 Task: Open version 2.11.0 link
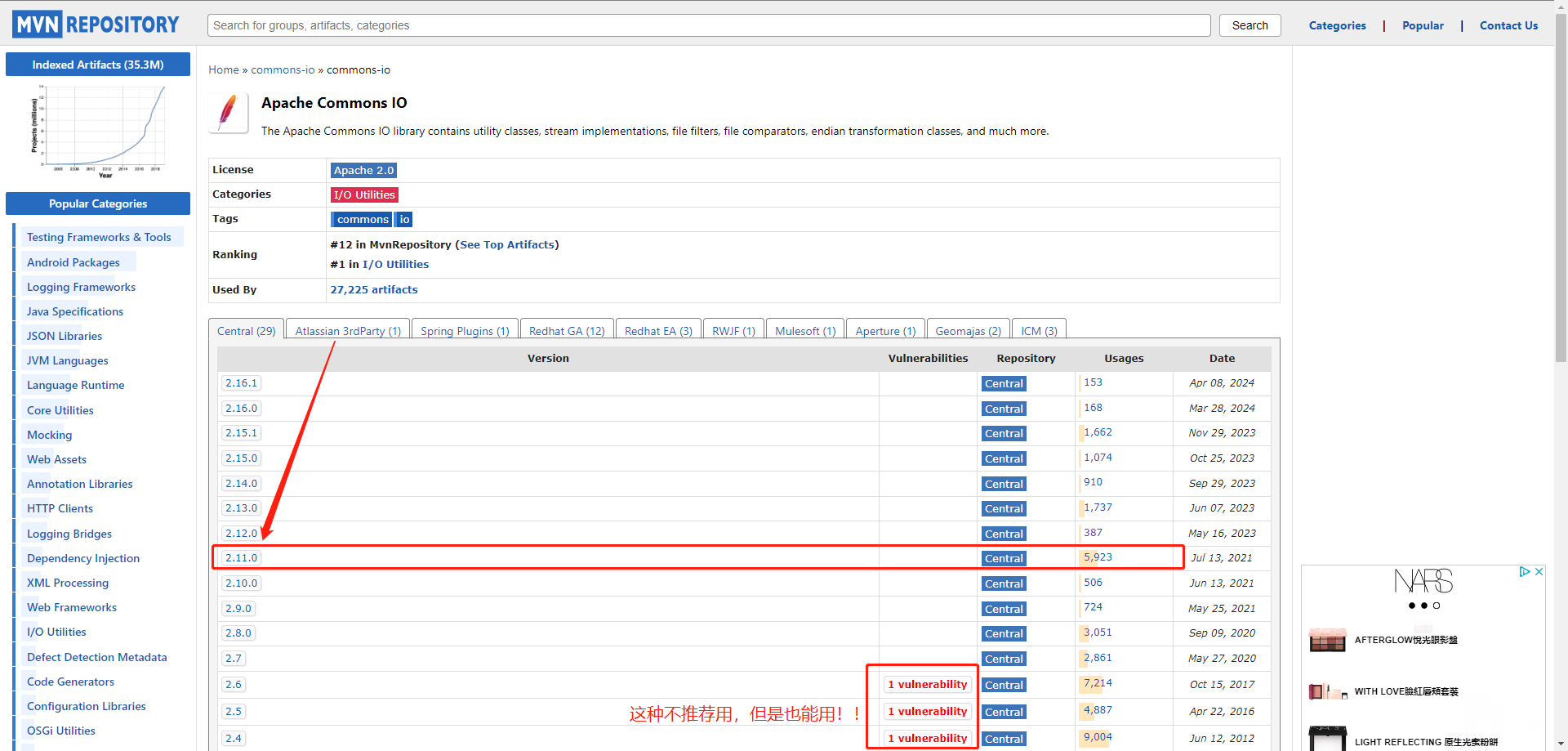click(241, 558)
